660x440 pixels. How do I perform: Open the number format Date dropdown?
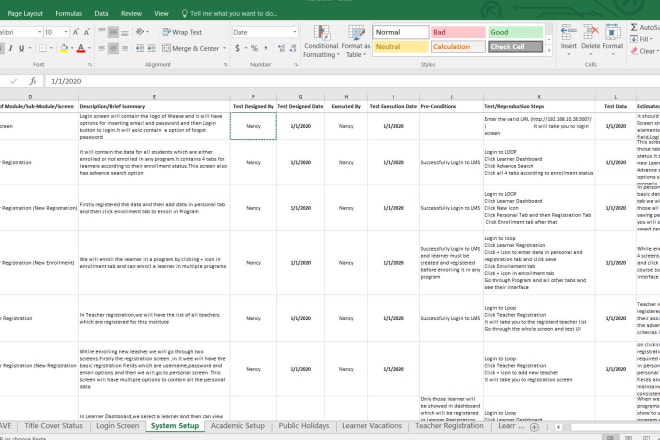coord(295,32)
